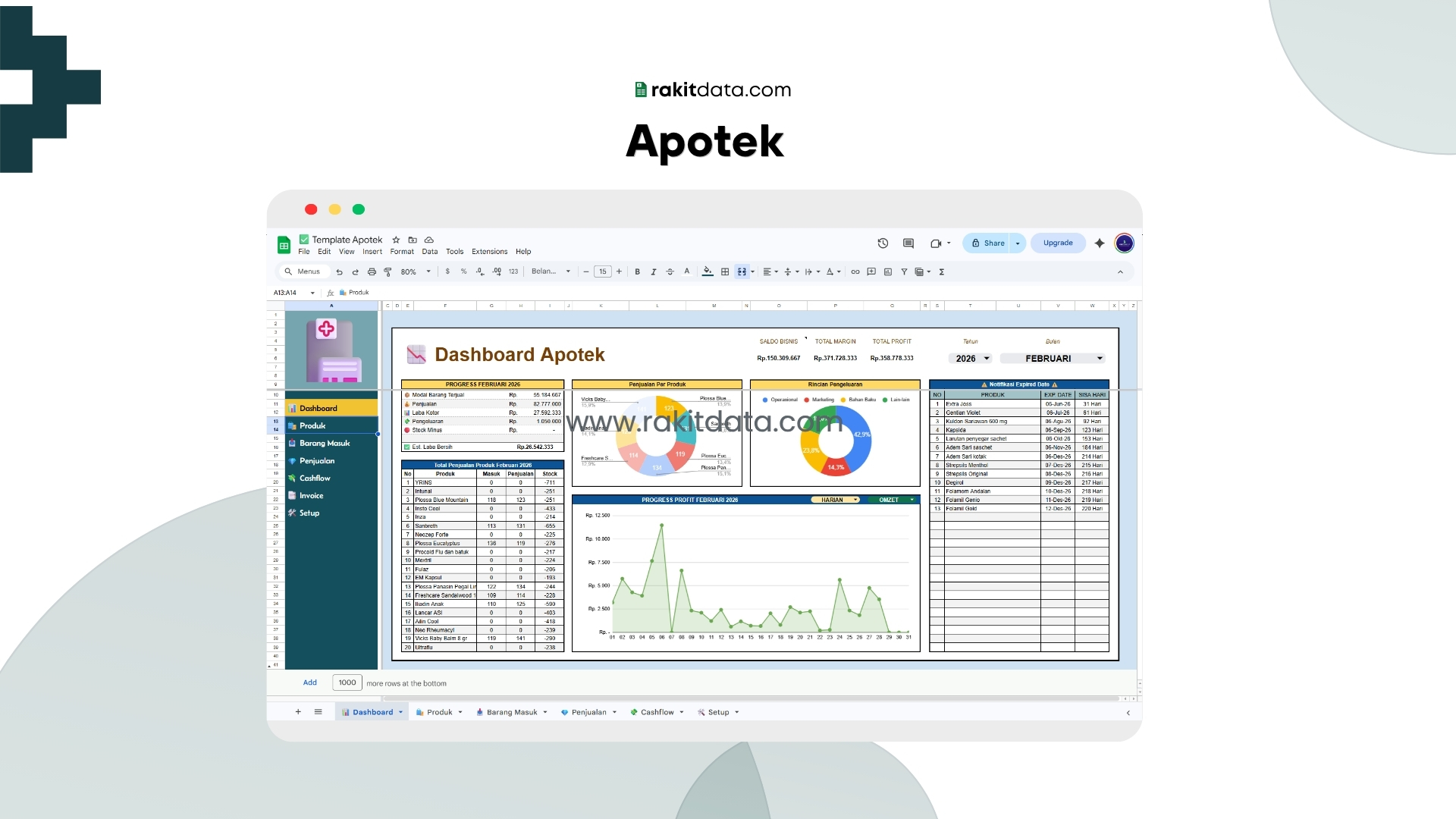This screenshot has width=1456, height=819.
Task: Increase font size with plus button
Action: [x=619, y=271]
